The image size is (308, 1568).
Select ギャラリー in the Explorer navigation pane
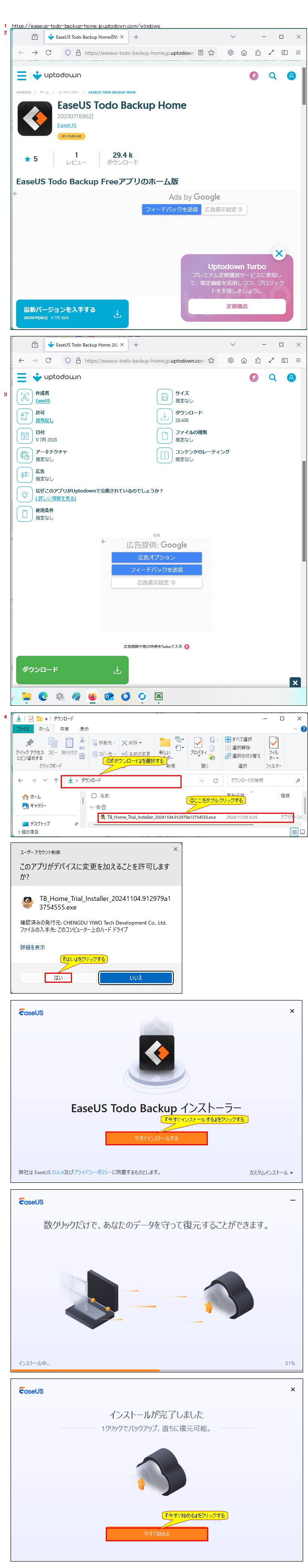(34, 805)
